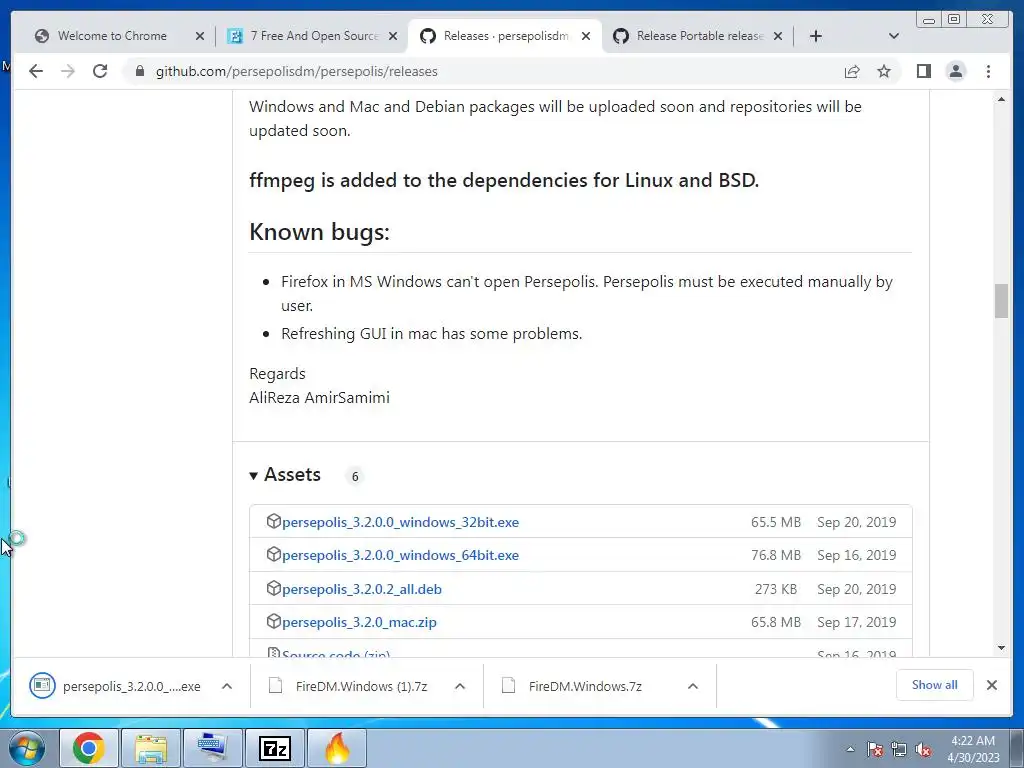
Task: Open the flame icon app in taskbar
Action: tap(337, 748)
